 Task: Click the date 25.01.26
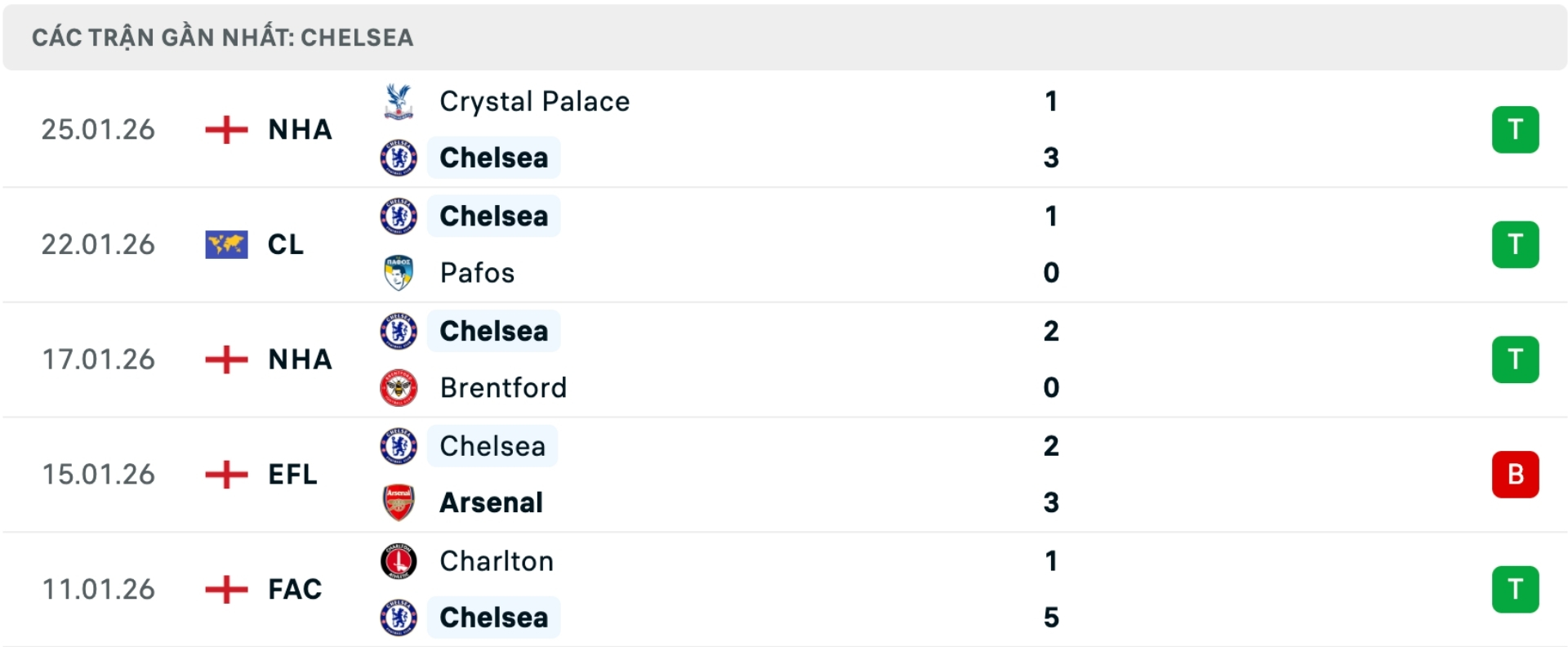tap(99, 129)
